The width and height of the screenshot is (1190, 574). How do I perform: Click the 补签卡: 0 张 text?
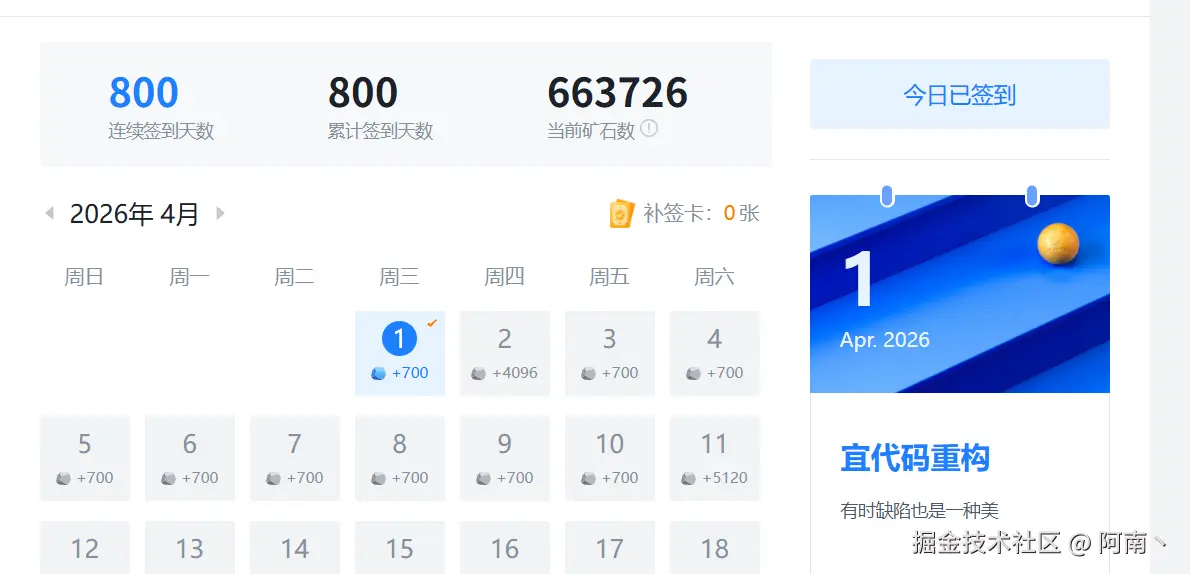tap(701, 213)
